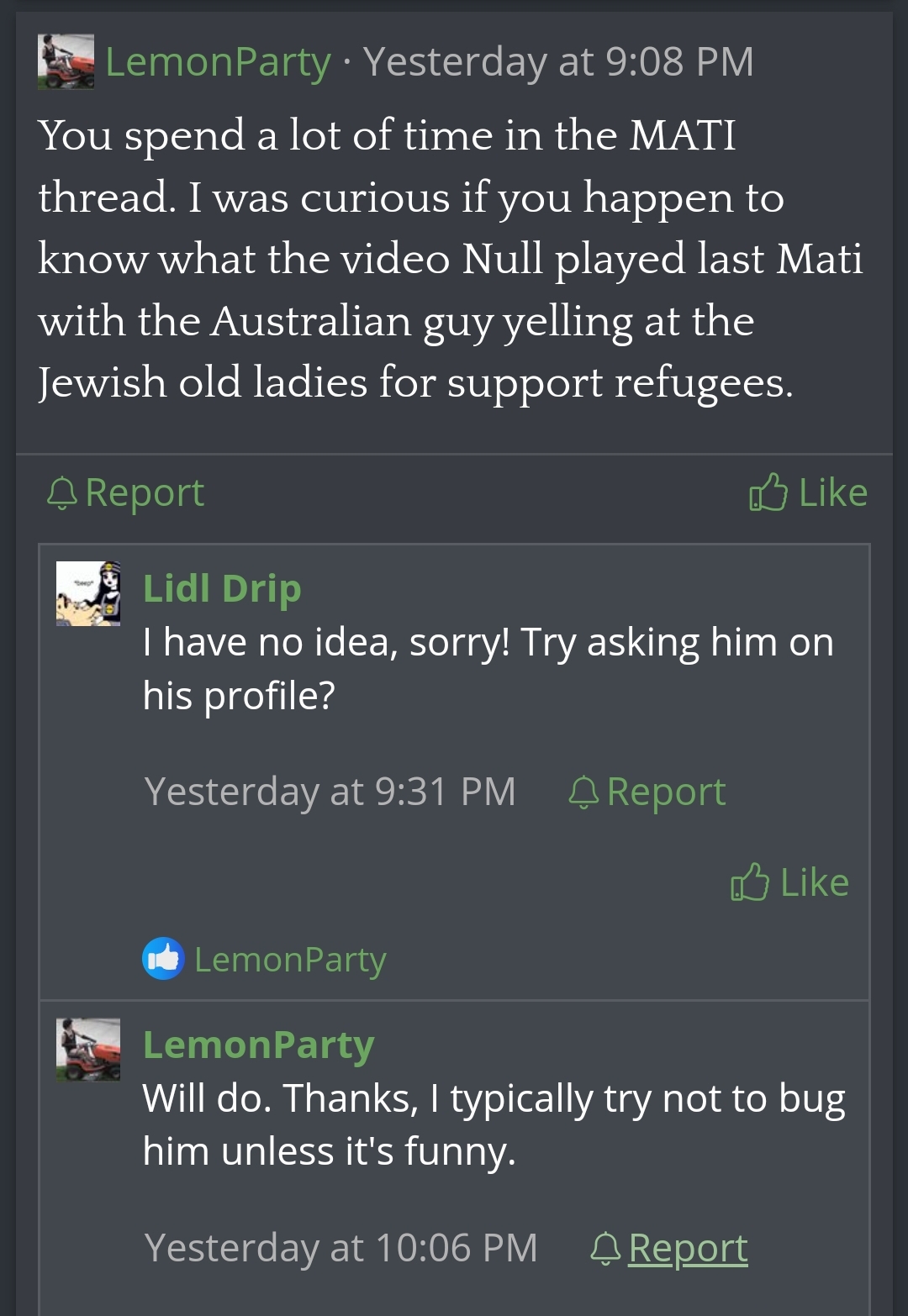Screen dimensions: 908x1316
Task: Like Lidl Drip's comment with the thumbs-up icon
Action: (x=750, y=882)
